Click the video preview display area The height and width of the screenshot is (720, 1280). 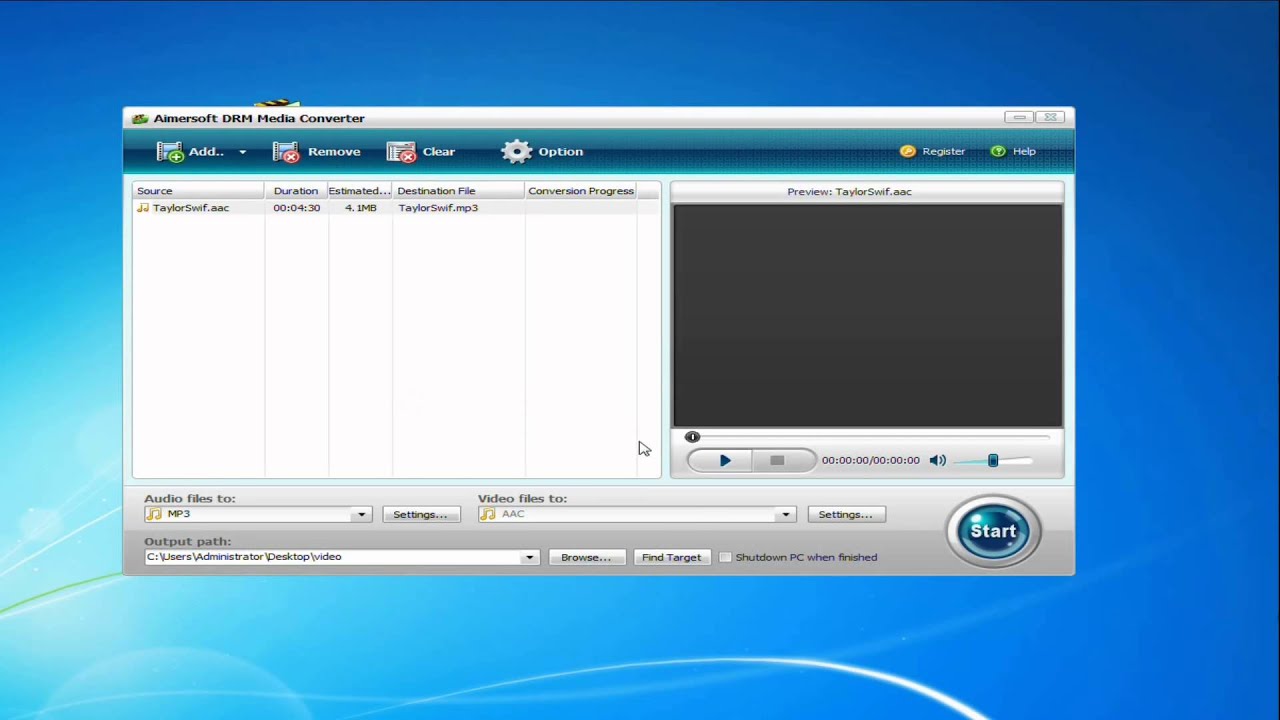[x=868, y=316]
